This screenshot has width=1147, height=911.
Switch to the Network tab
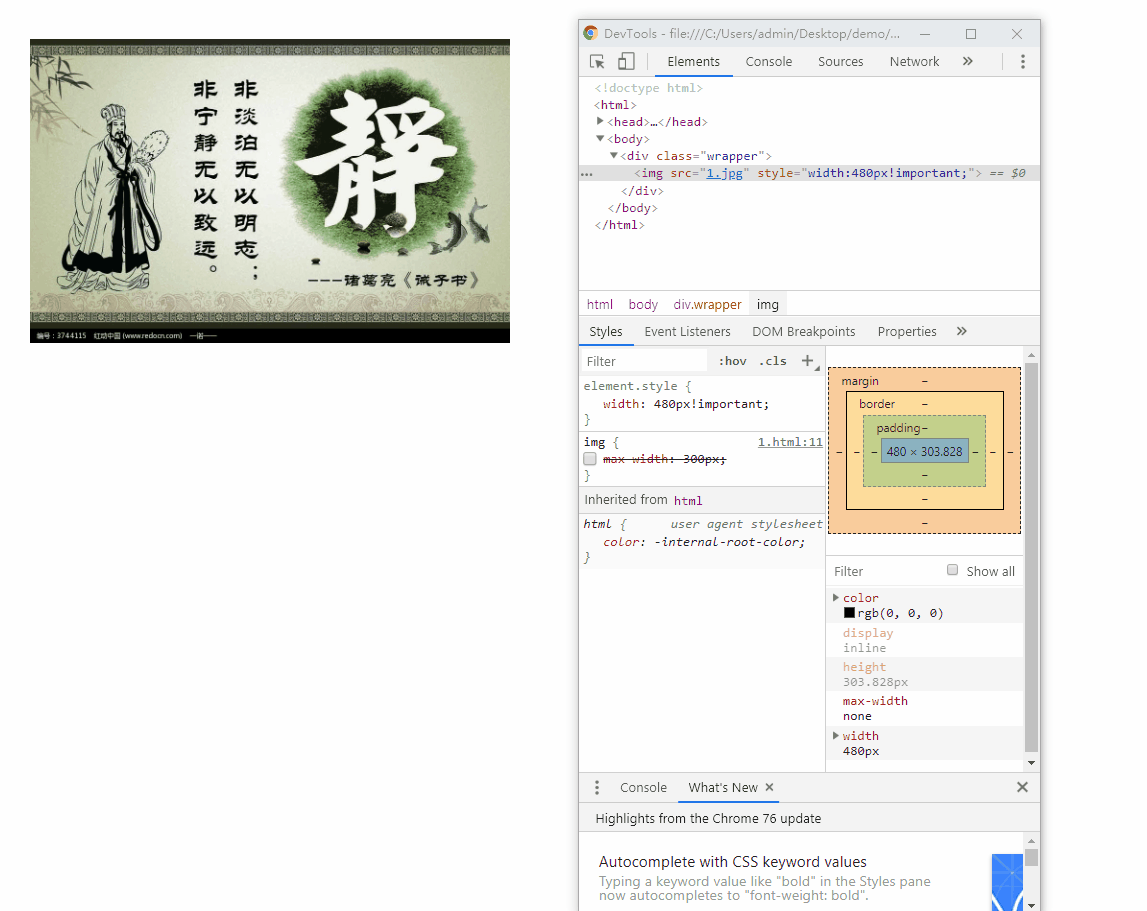point(914,62)
